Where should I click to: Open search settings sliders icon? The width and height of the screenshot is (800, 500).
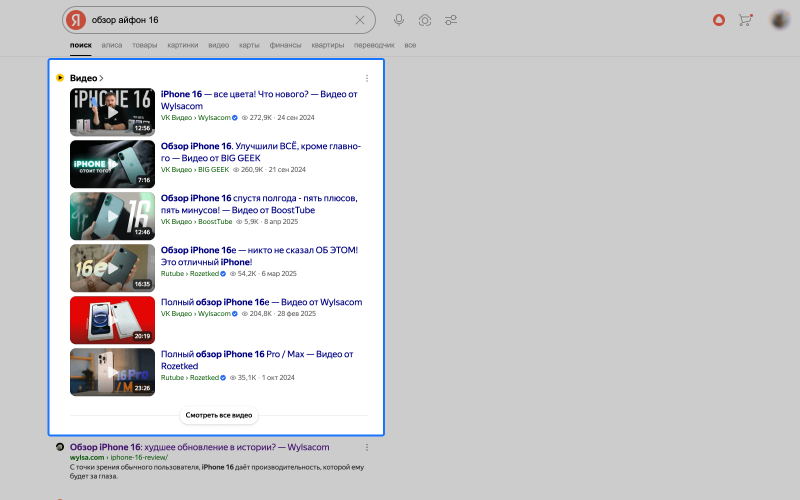tap(451, 20)
